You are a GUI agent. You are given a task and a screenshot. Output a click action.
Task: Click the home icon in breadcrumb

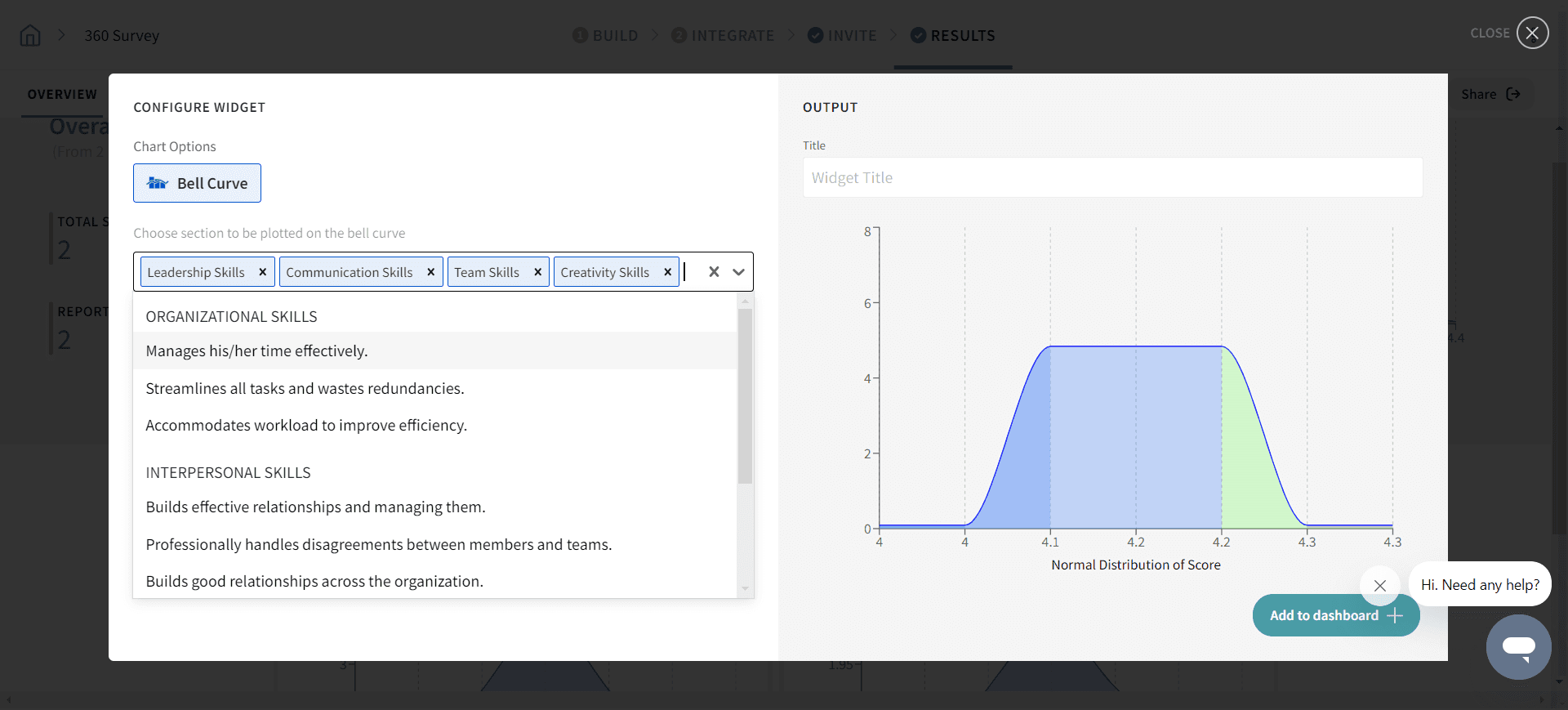30,36
